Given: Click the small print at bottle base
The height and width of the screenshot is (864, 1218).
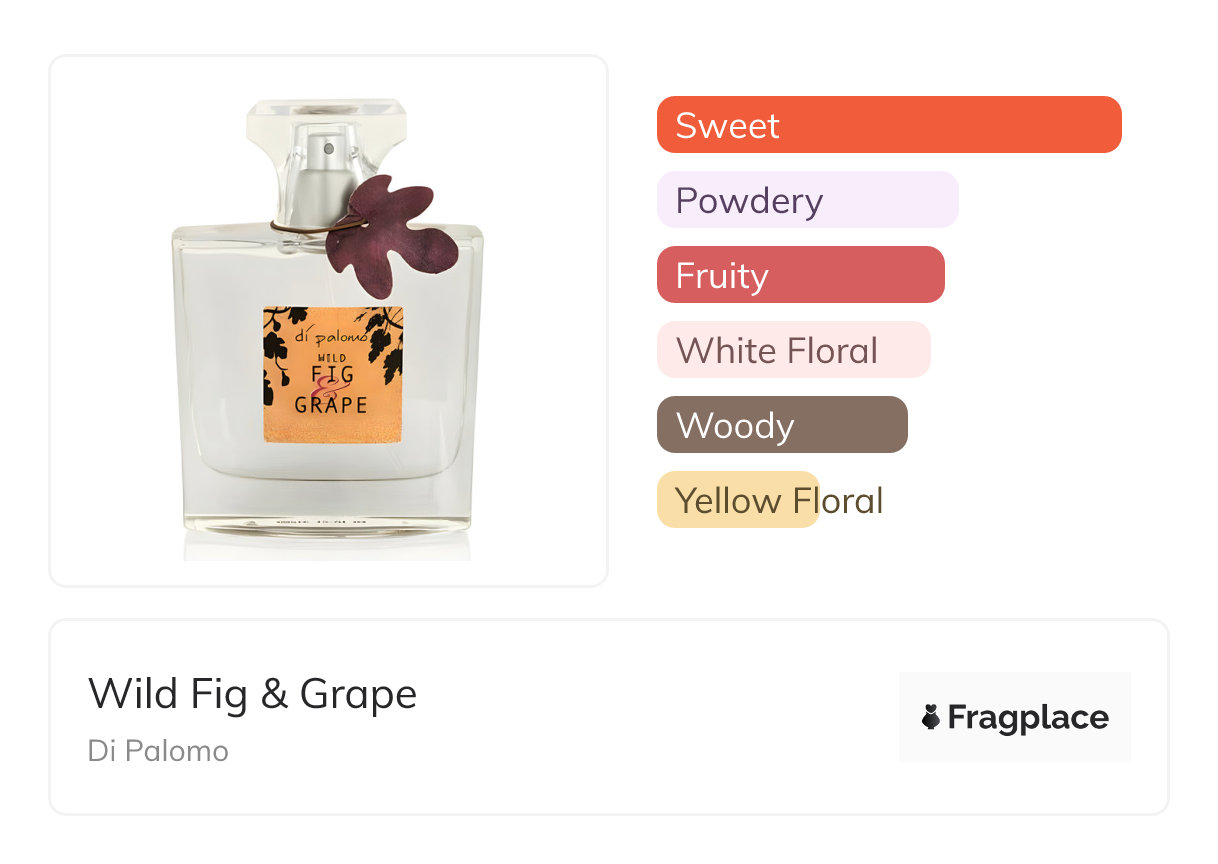Looking at the screenshot, I should [327, 521].
